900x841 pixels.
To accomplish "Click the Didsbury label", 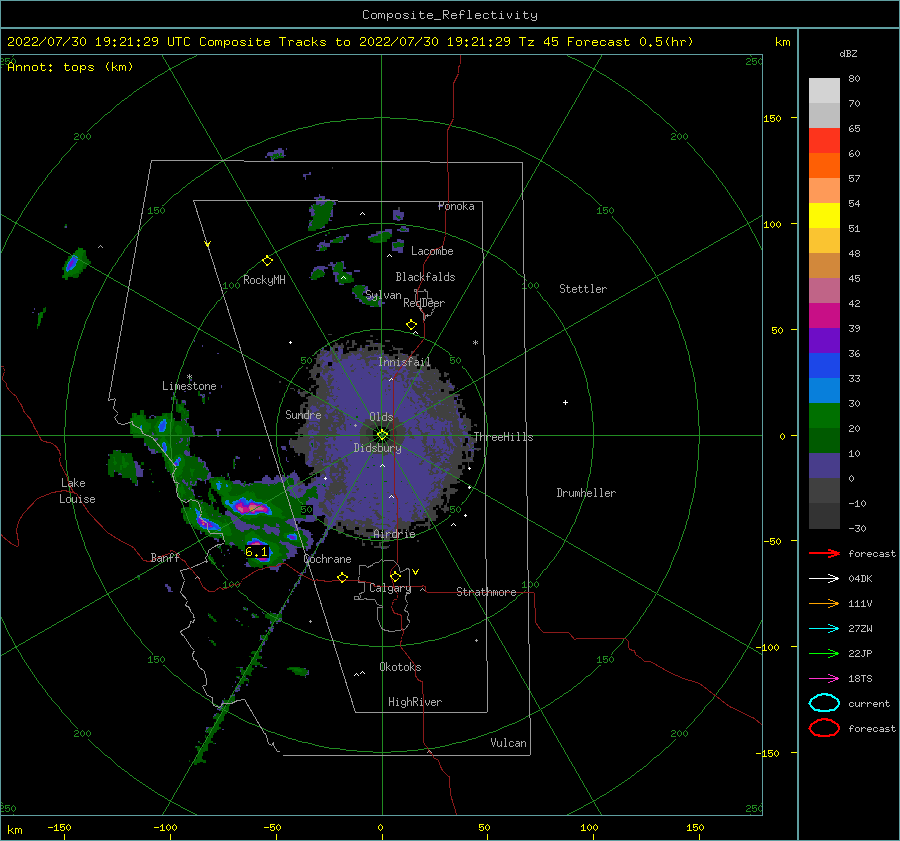I will pos(378,448).
